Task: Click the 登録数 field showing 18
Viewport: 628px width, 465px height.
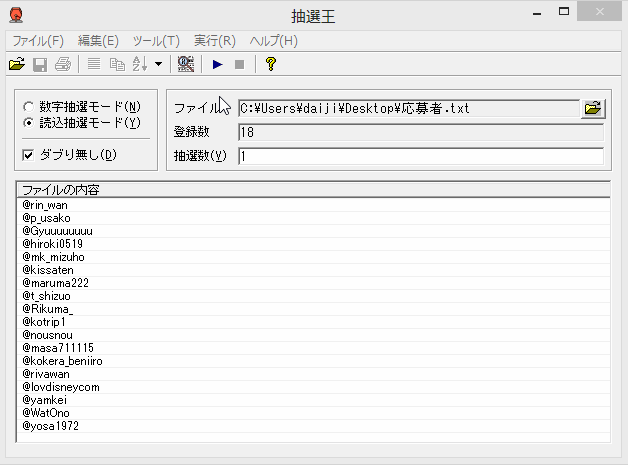Action: point(421,132)
